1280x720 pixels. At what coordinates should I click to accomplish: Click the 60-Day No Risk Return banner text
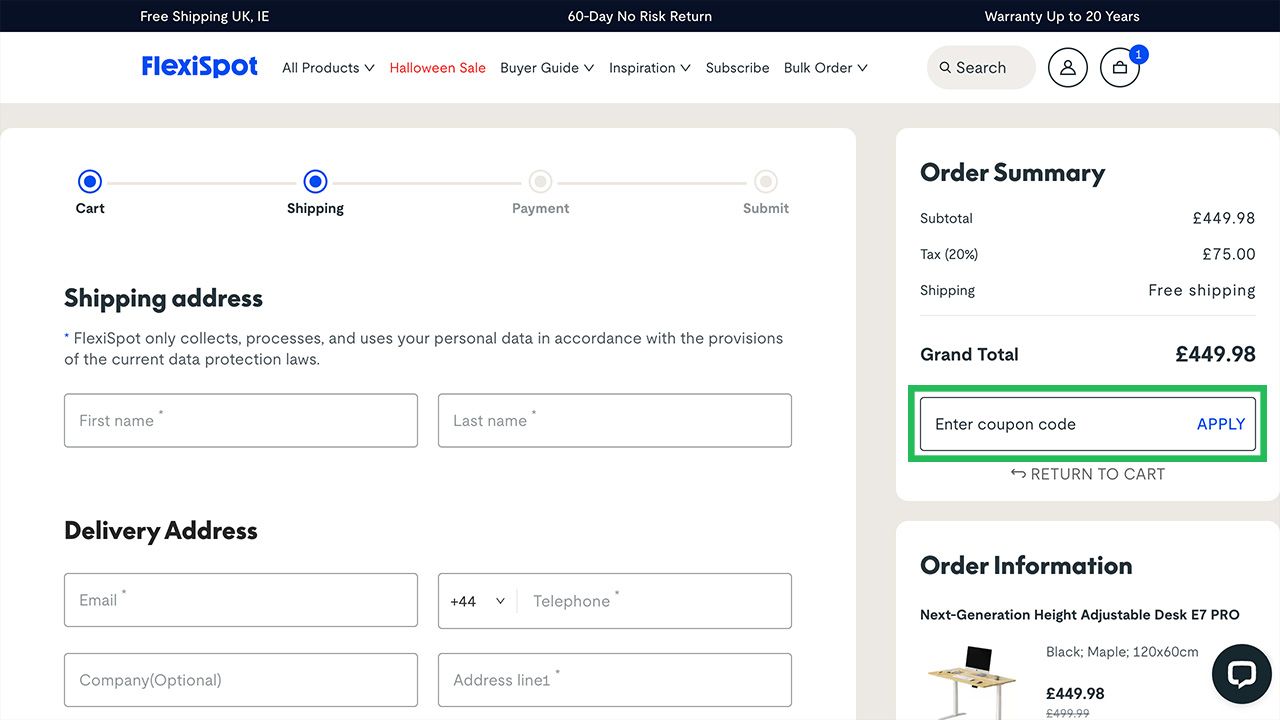tap(640, 16)
